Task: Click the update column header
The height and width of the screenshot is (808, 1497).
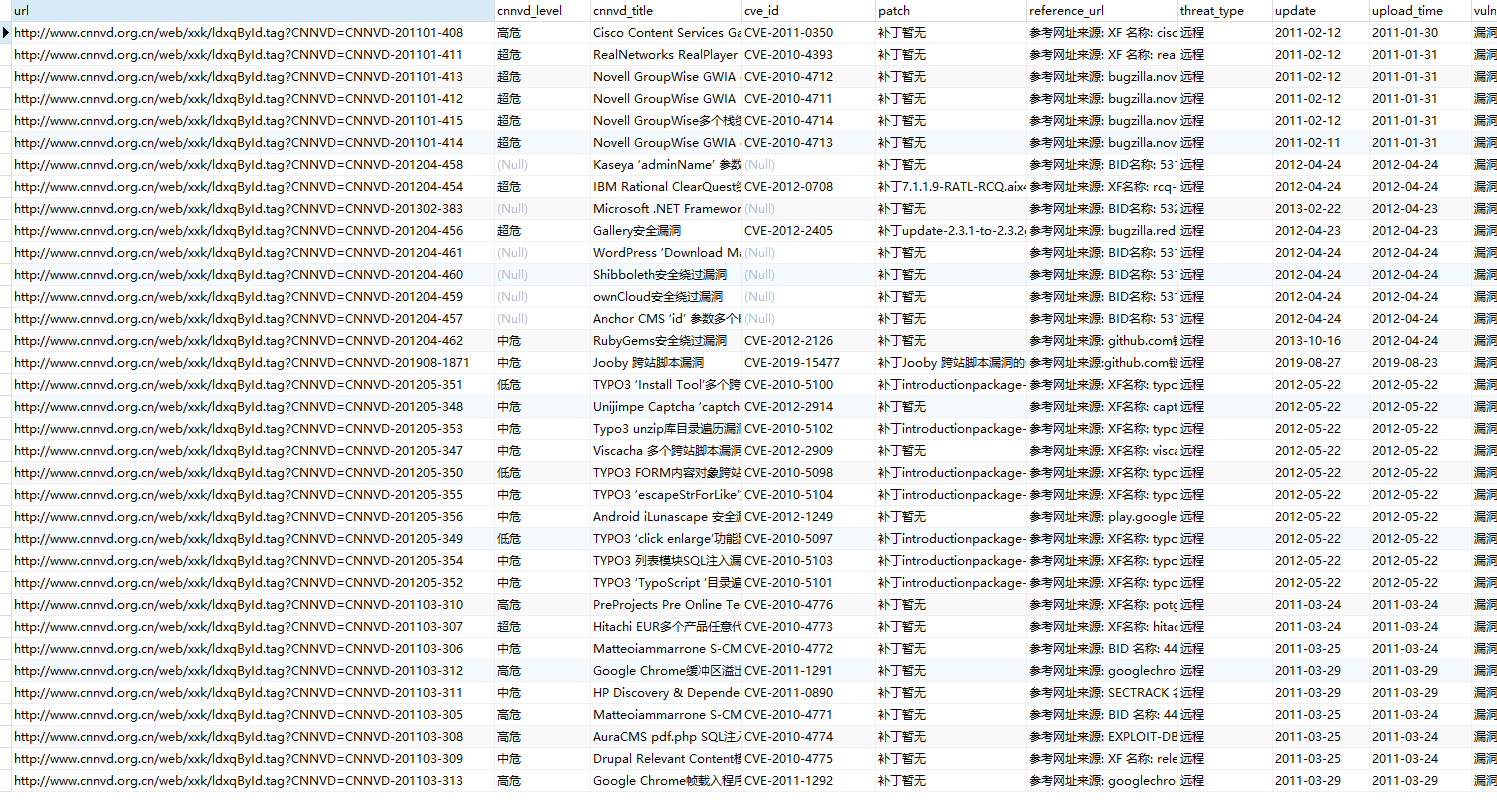Action: click(x=1321, y=11)
